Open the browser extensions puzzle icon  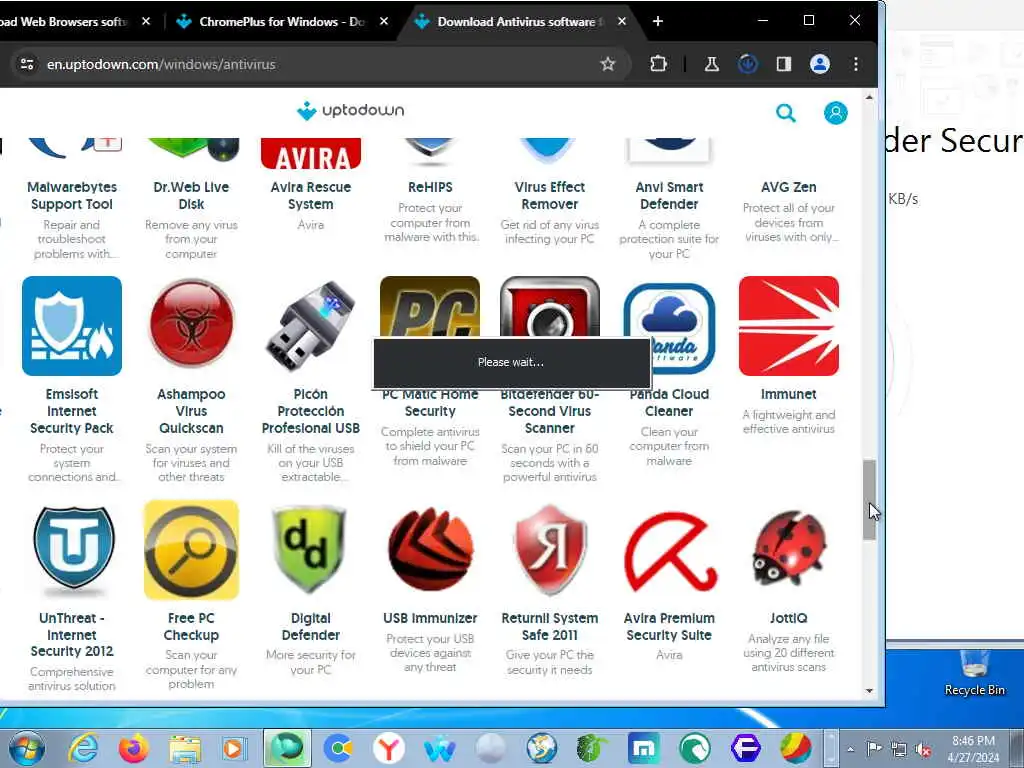pos(658,64)
